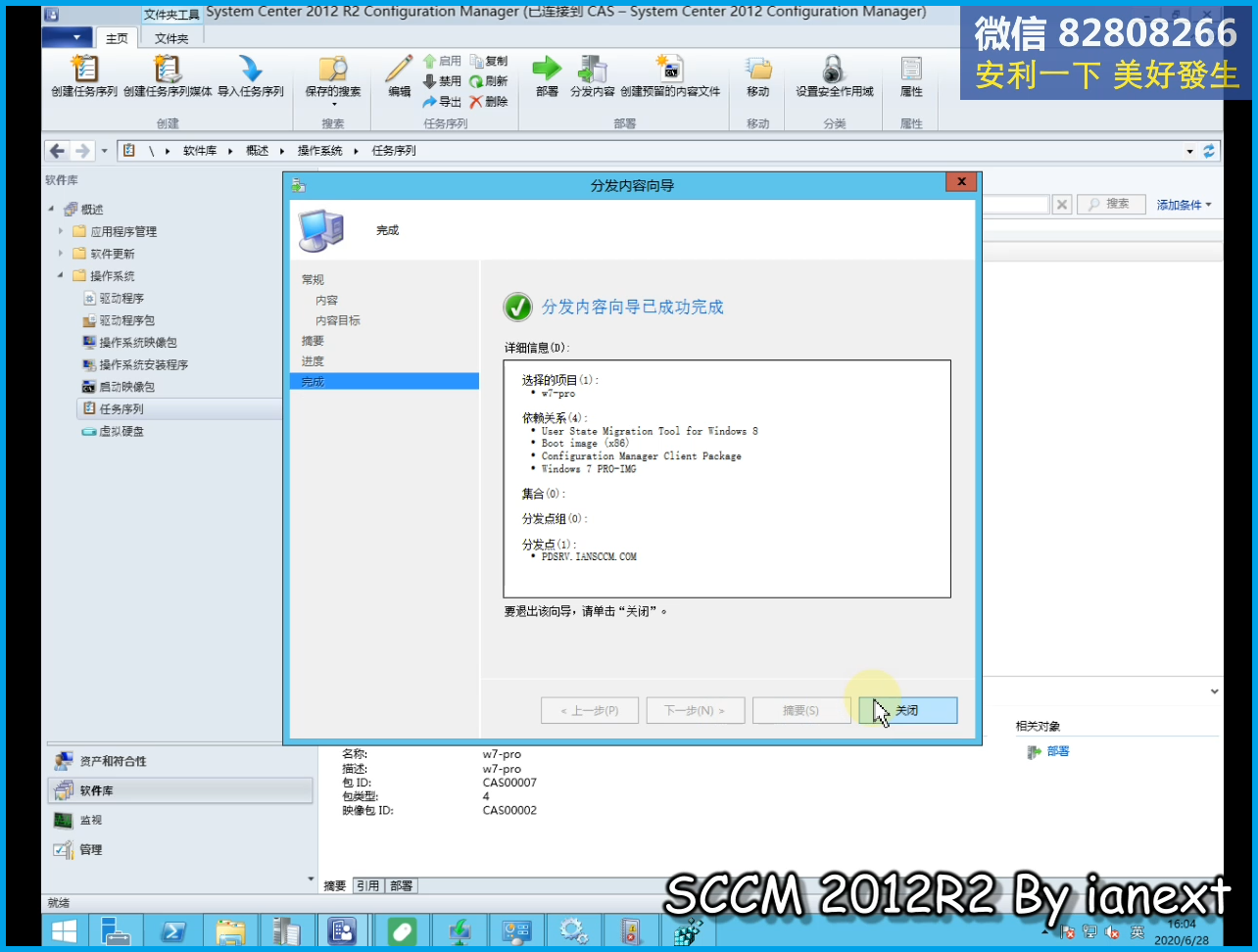Select 任务序列 in the tree

point(179,409)
